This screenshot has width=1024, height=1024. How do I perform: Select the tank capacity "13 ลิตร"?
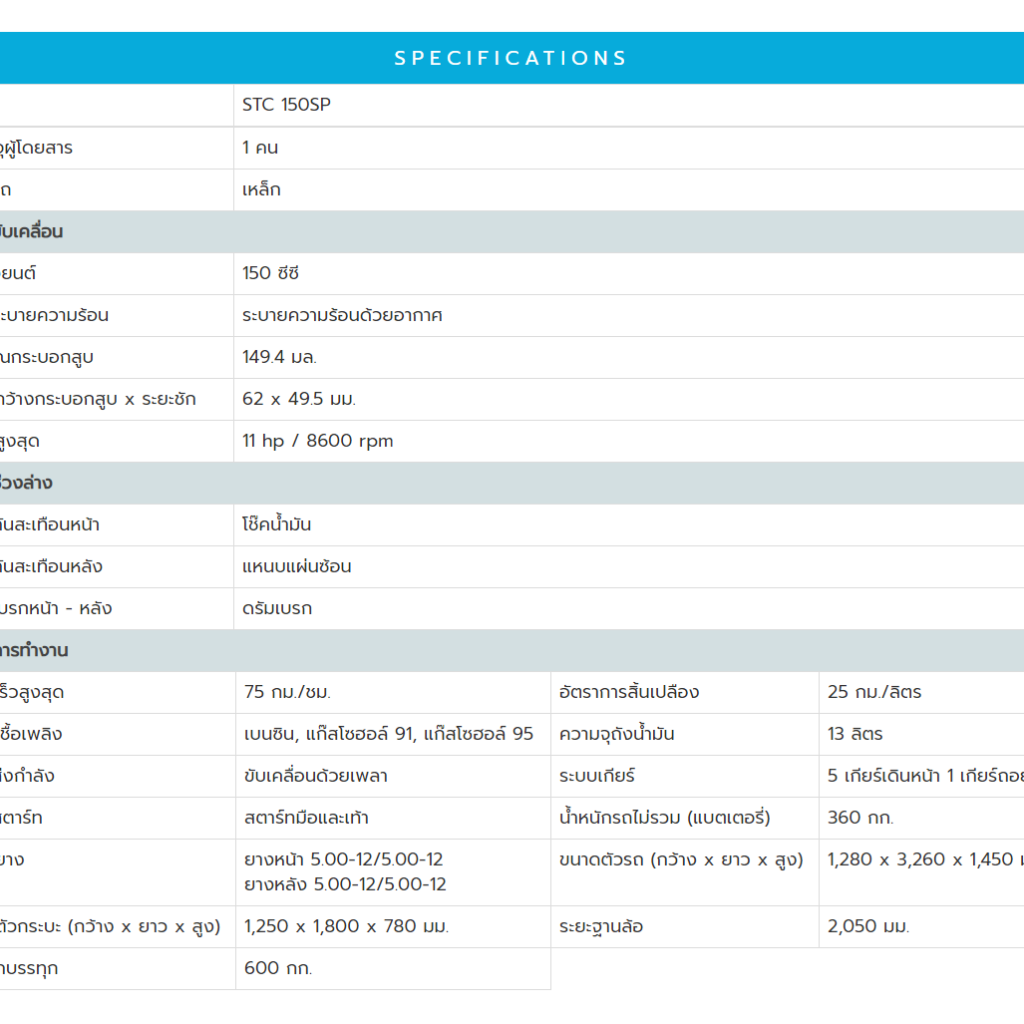[x=855, y=733]
